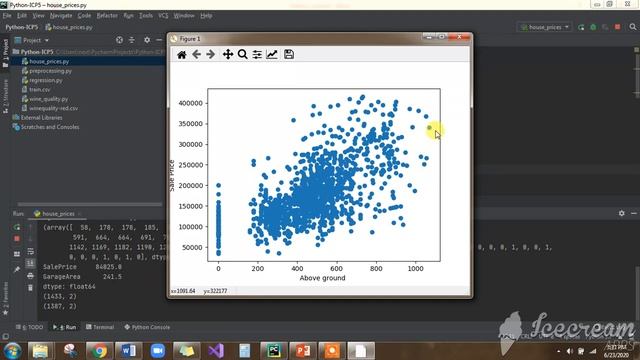This screenshot has height=360, width=640.
Task: Open Run panel settings gear
Action: click(622, 213)
